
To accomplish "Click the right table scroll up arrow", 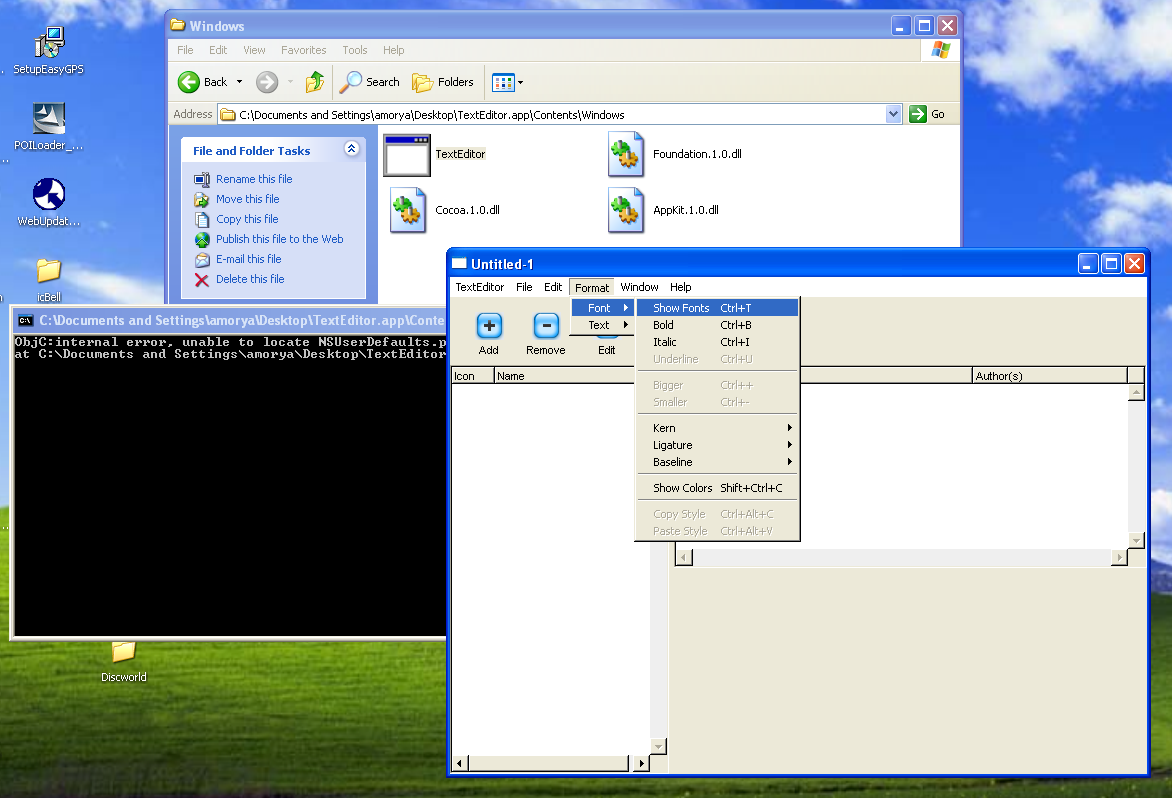I will click(1136, 392).
